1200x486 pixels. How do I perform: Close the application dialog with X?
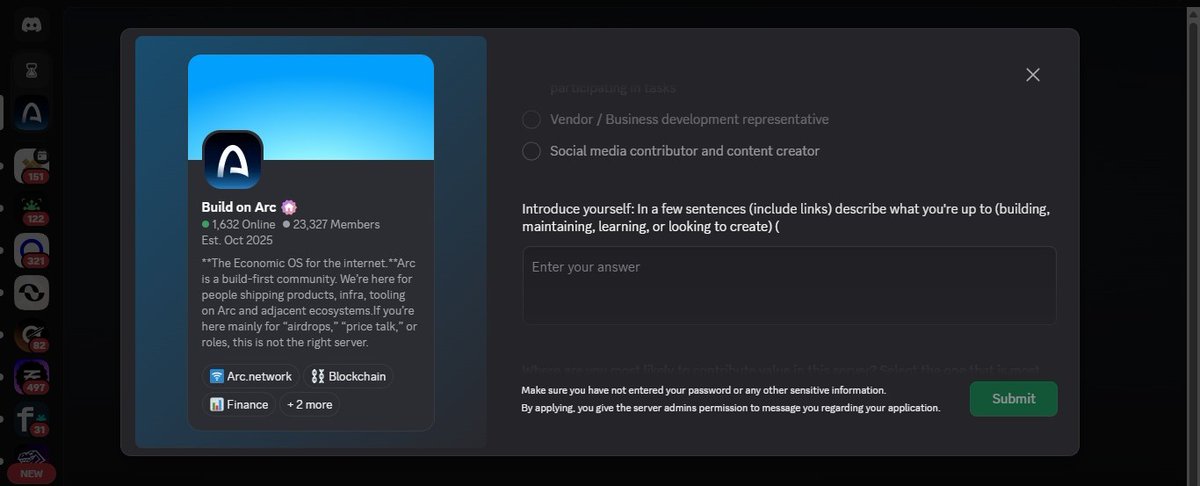[x=1033, y=75]
